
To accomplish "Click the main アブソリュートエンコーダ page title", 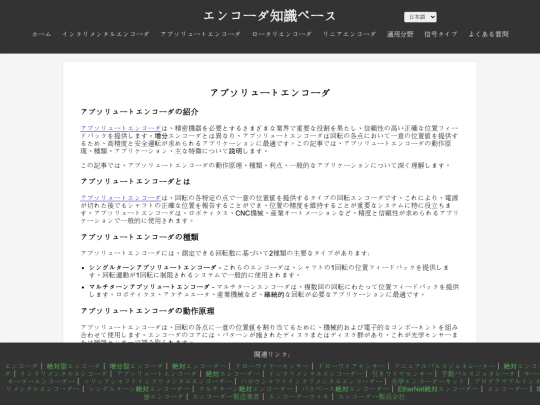I will pyautogui.click(x=270, y=92).
